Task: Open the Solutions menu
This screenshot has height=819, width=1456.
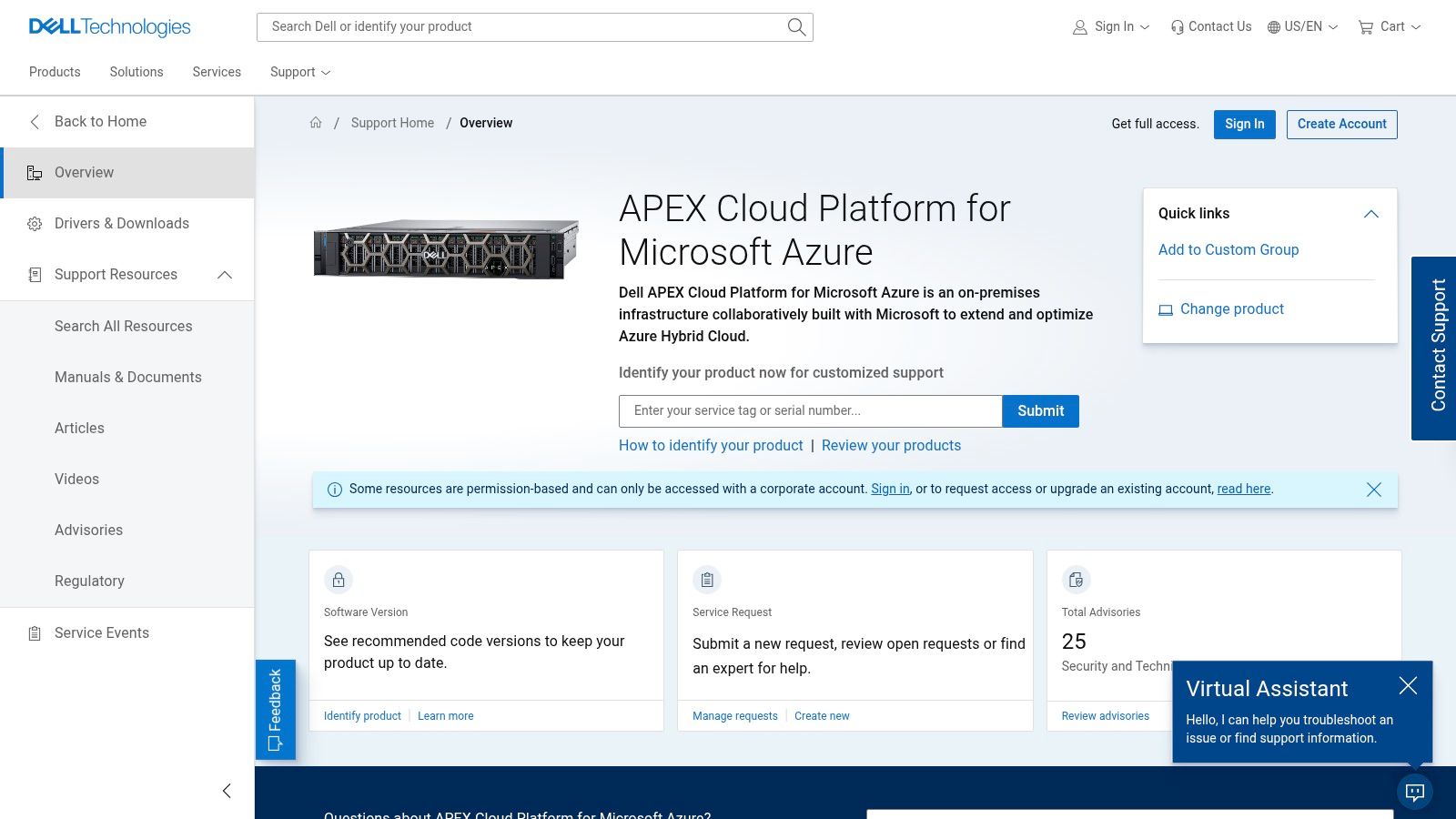Action: click(x=136, y=72)
